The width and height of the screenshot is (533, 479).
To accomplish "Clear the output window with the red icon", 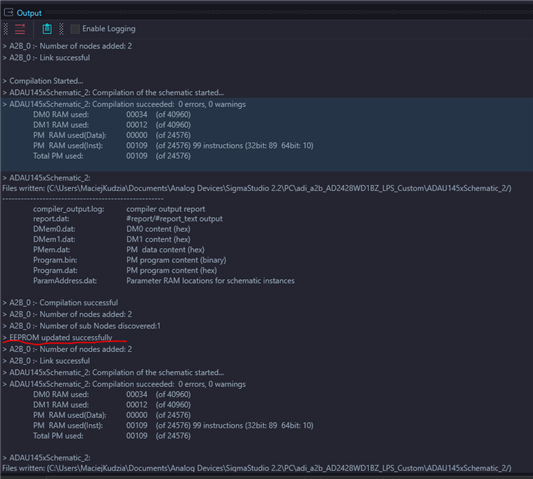I will (20, 29).
